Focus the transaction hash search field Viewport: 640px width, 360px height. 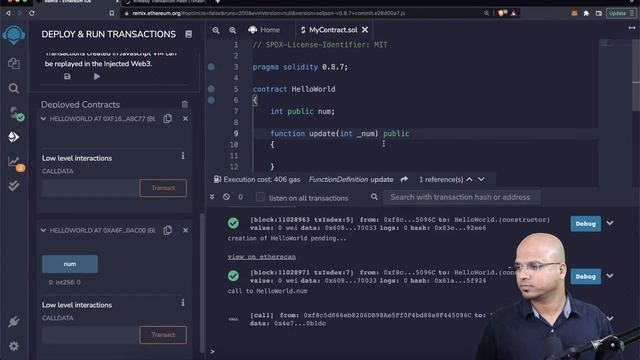pos(462,197)
